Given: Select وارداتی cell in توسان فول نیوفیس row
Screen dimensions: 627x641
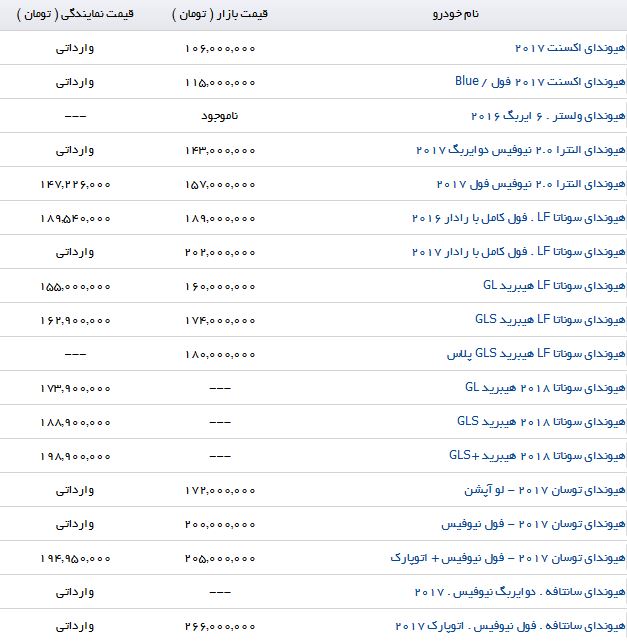Looking at the screenshot, I should (x=75, y=524).
